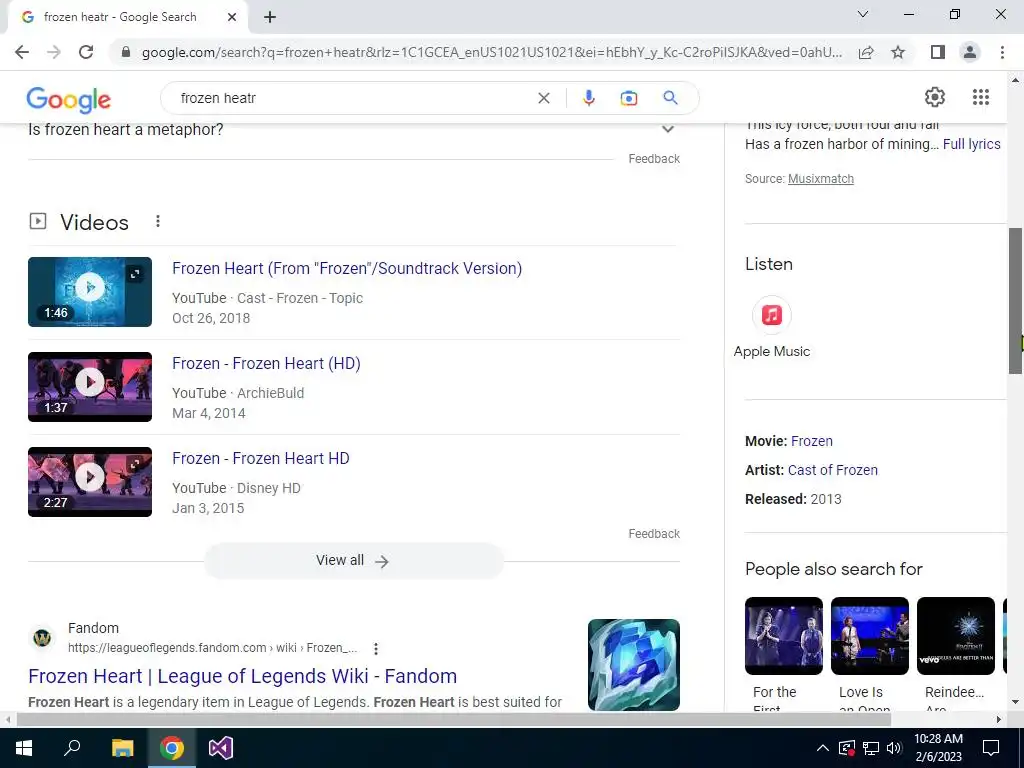Image resolution: width=1024 pixels, height=768 pixels.
Task: Play the 1:46 soundtrack version video
Action: pos(90,292)
